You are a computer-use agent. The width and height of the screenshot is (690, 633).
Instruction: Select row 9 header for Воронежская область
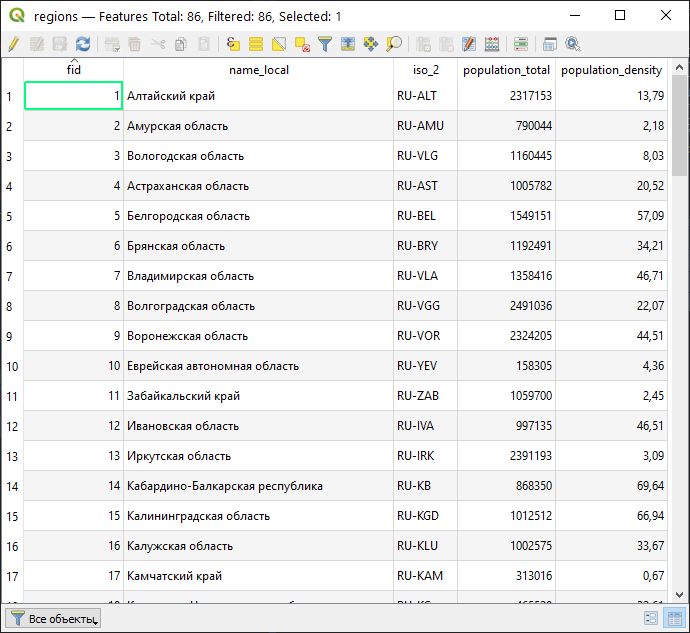pos(11,336)
